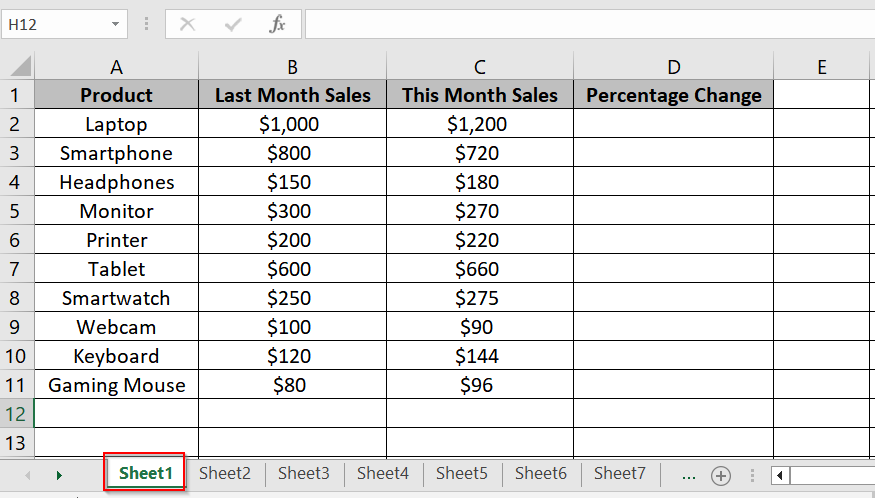Click the Percentage Change header cell
This screenshot has width=875, height=498.
click(x=674, y=95)
